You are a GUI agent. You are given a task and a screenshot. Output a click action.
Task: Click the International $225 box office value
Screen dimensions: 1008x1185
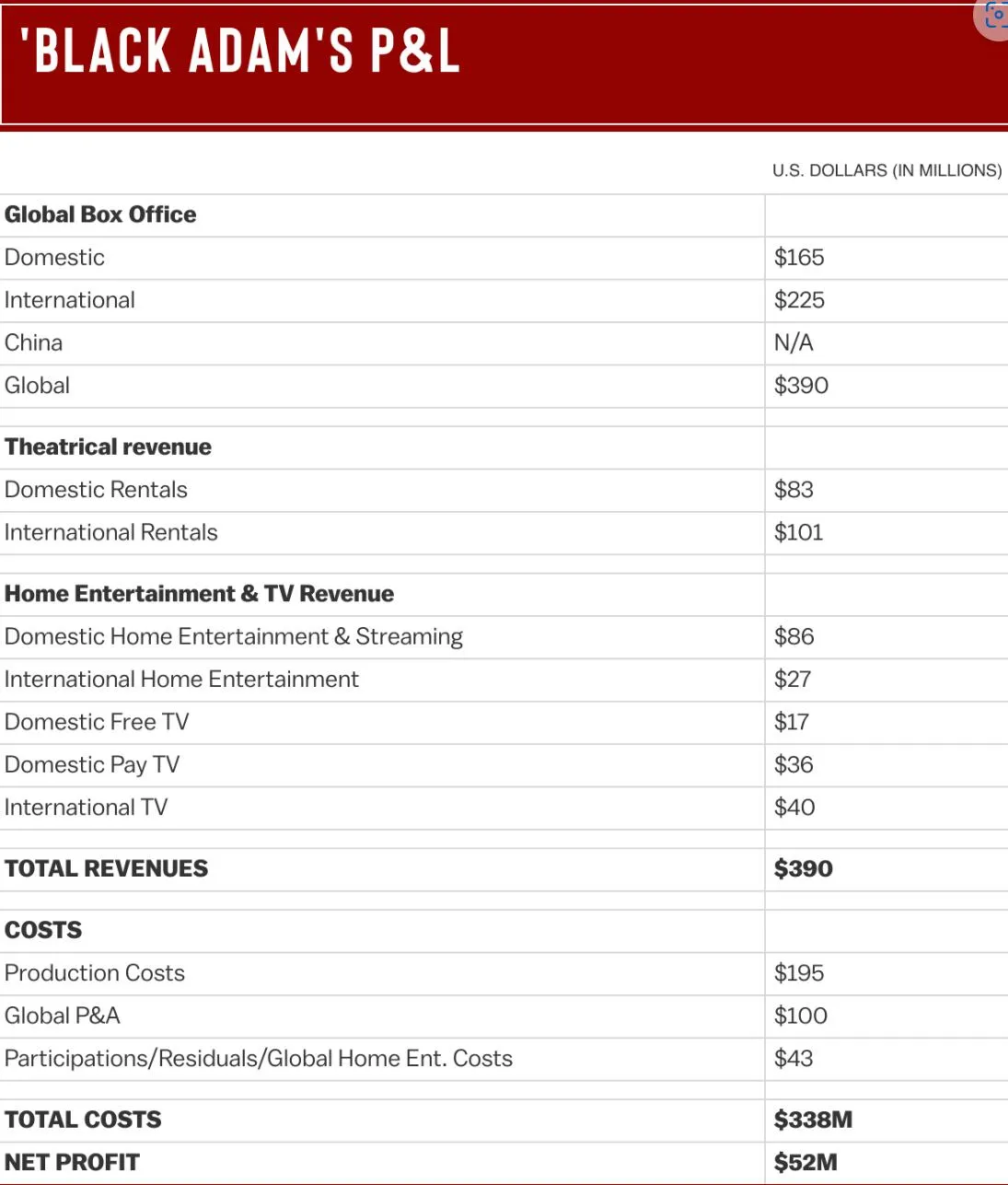pos(799,300)
